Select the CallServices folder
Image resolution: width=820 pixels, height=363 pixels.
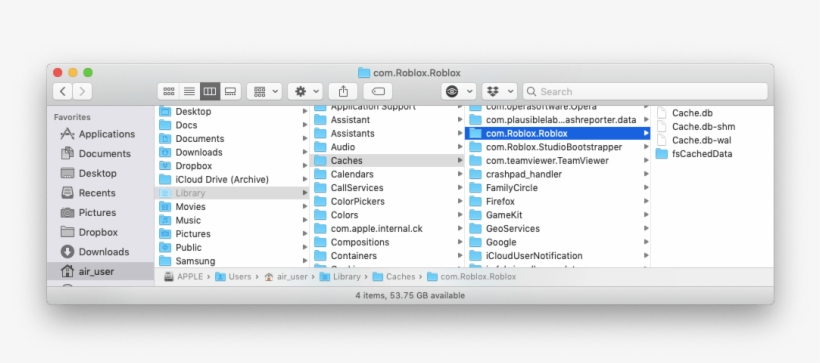click(388, 188)
